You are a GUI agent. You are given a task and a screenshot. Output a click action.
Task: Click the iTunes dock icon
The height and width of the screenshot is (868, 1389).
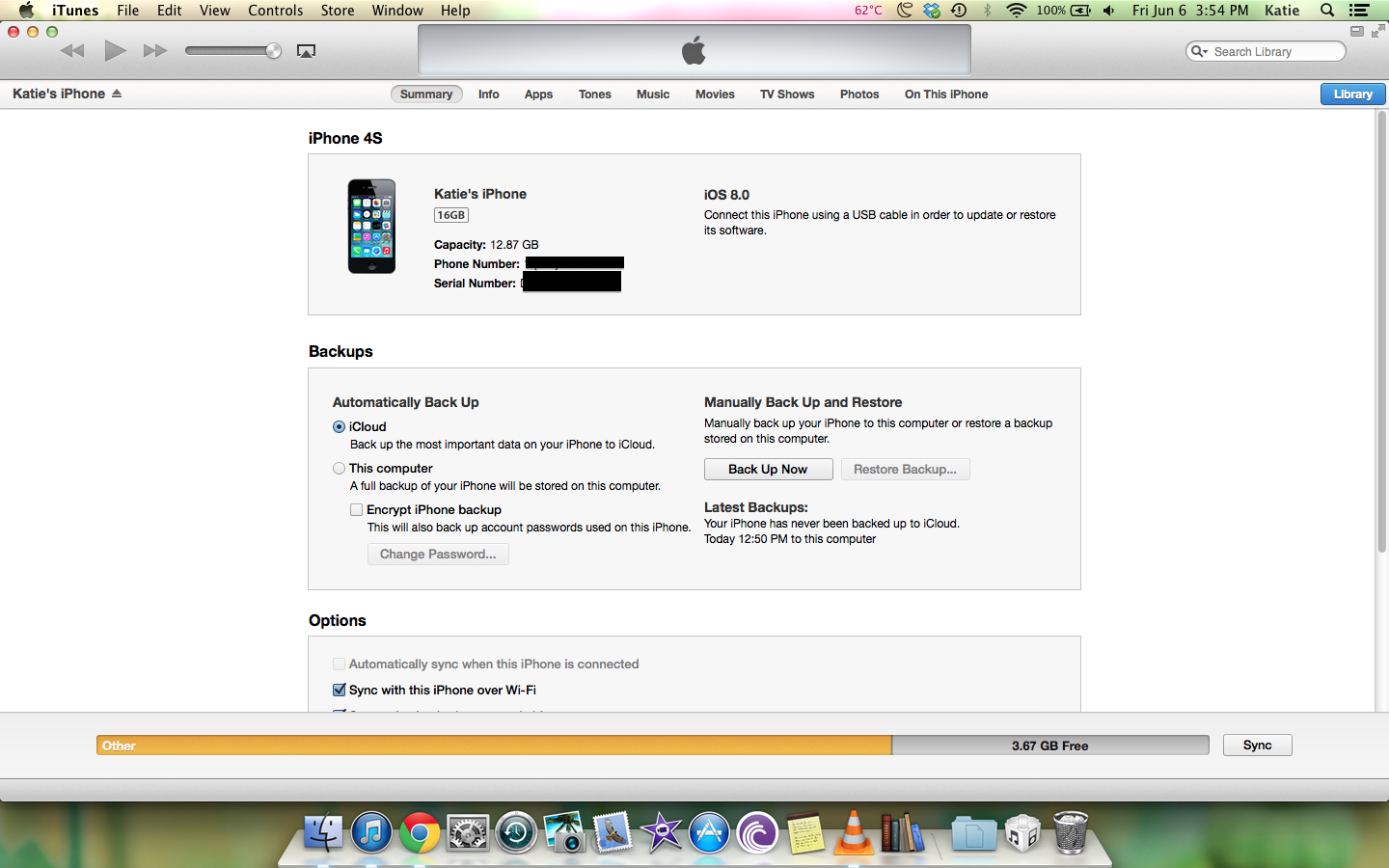tap(371, 832)
